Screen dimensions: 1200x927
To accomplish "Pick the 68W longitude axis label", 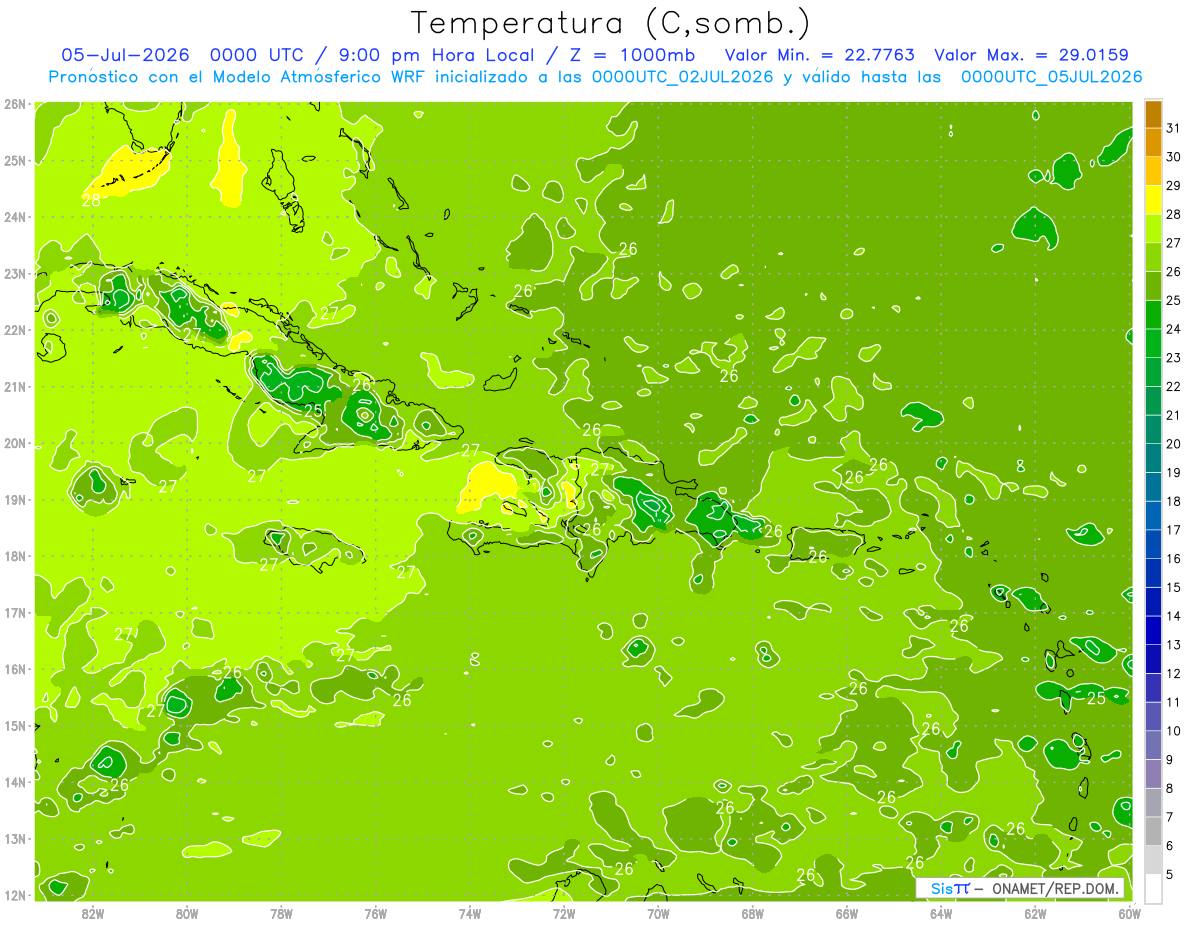I will pos(753,913).
